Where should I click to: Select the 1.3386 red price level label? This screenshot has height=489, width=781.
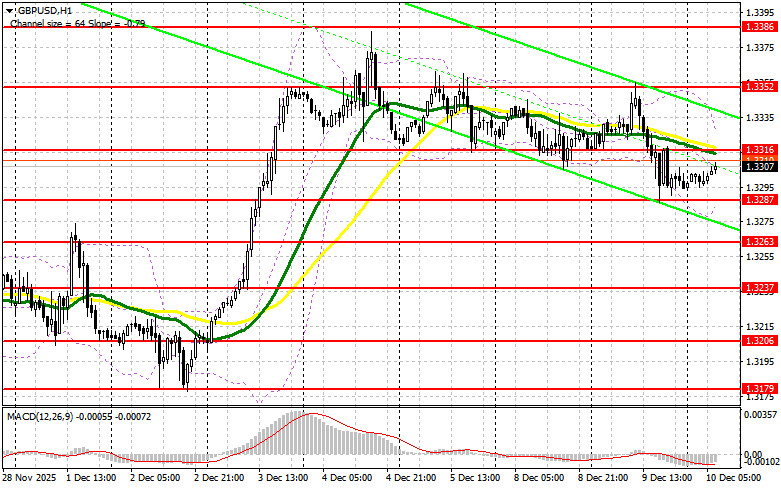pyautogui.click(x=759, y=27)
